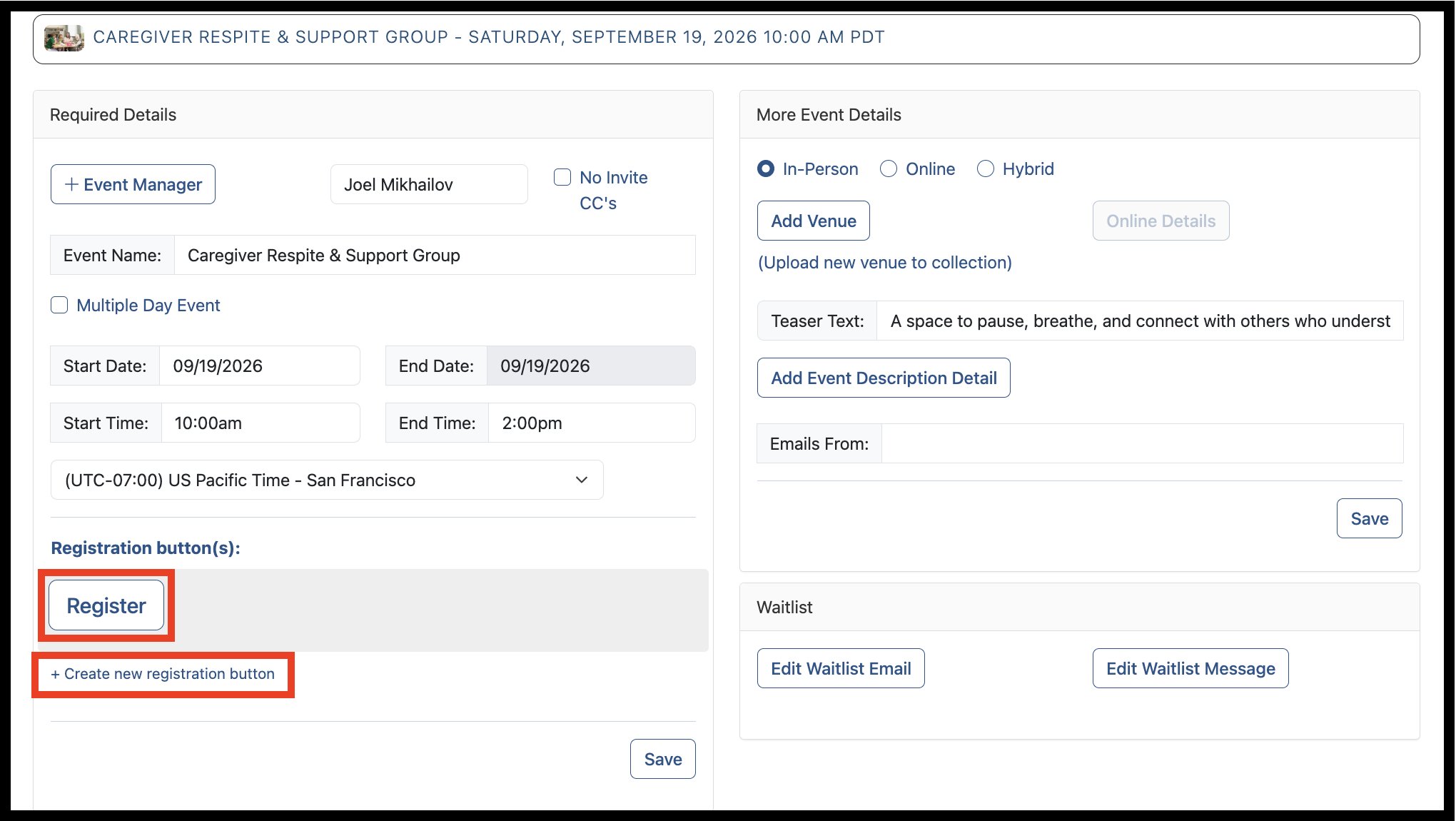Save the More Event Details section
The height and width of the screenshot is (821, 1456).
click(1370, 518)
